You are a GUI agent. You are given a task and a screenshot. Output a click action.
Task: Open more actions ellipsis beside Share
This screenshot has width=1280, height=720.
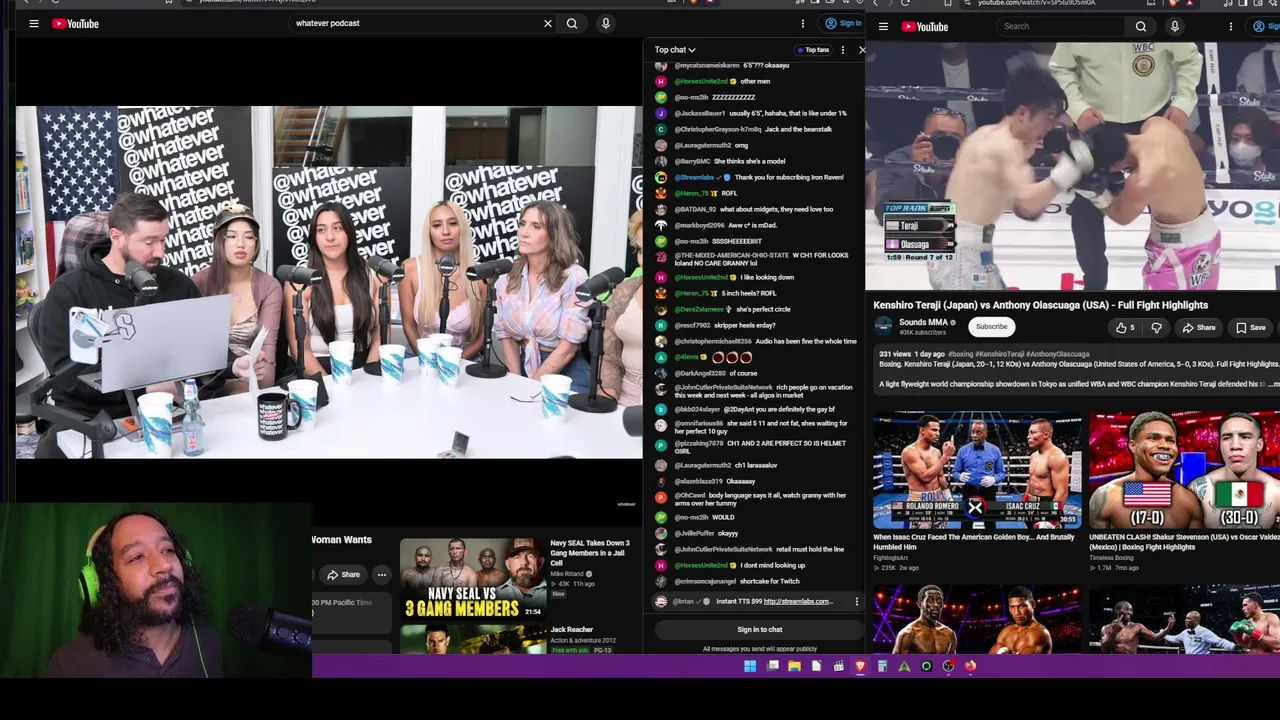click(x=381, y=575)
